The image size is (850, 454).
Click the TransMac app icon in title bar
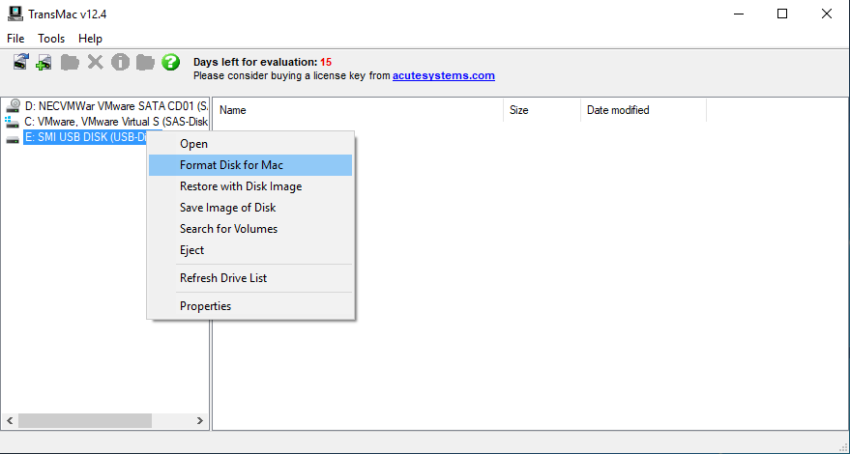15,14
